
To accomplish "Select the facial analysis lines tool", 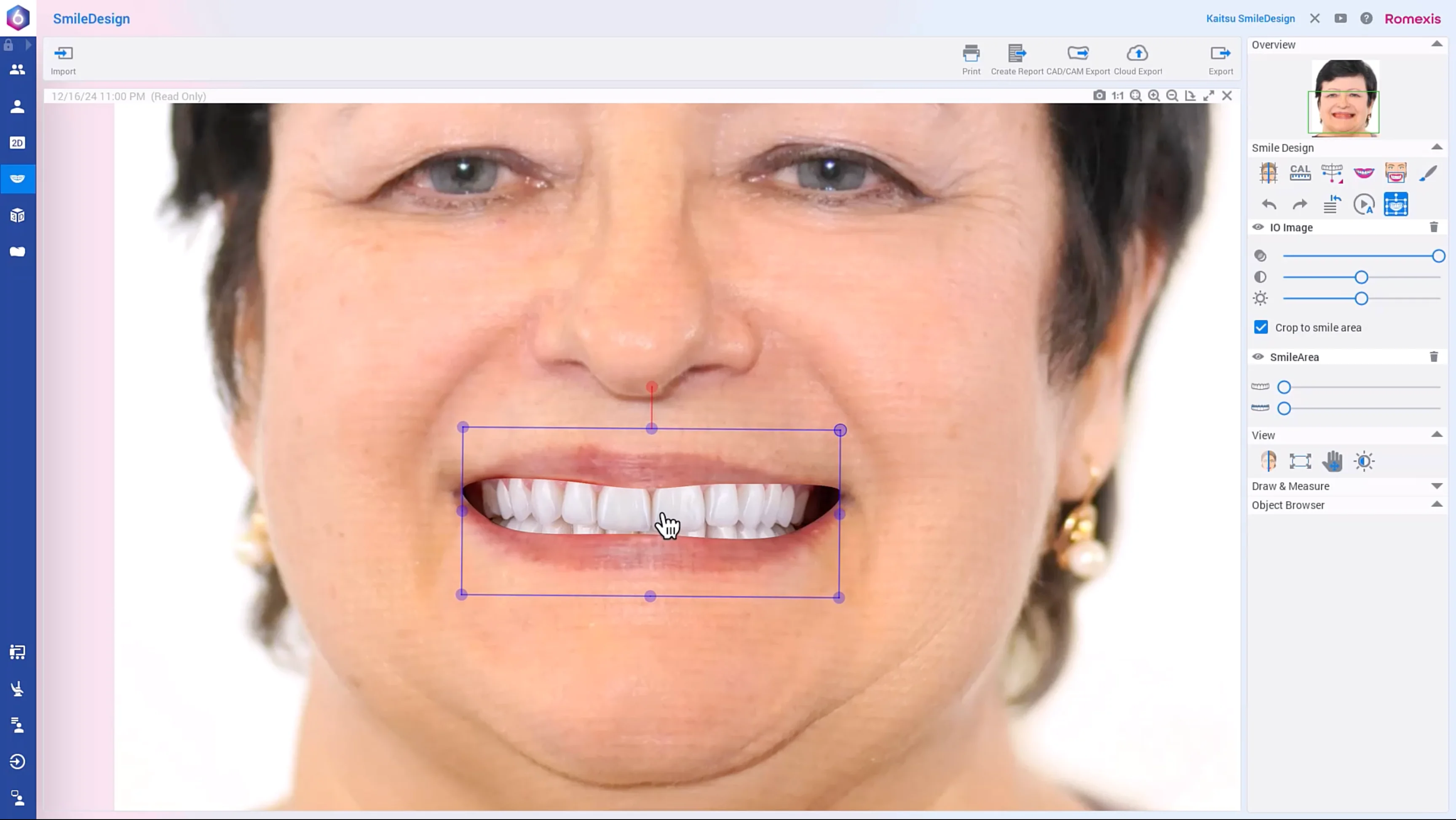I will pos(1269,173).
